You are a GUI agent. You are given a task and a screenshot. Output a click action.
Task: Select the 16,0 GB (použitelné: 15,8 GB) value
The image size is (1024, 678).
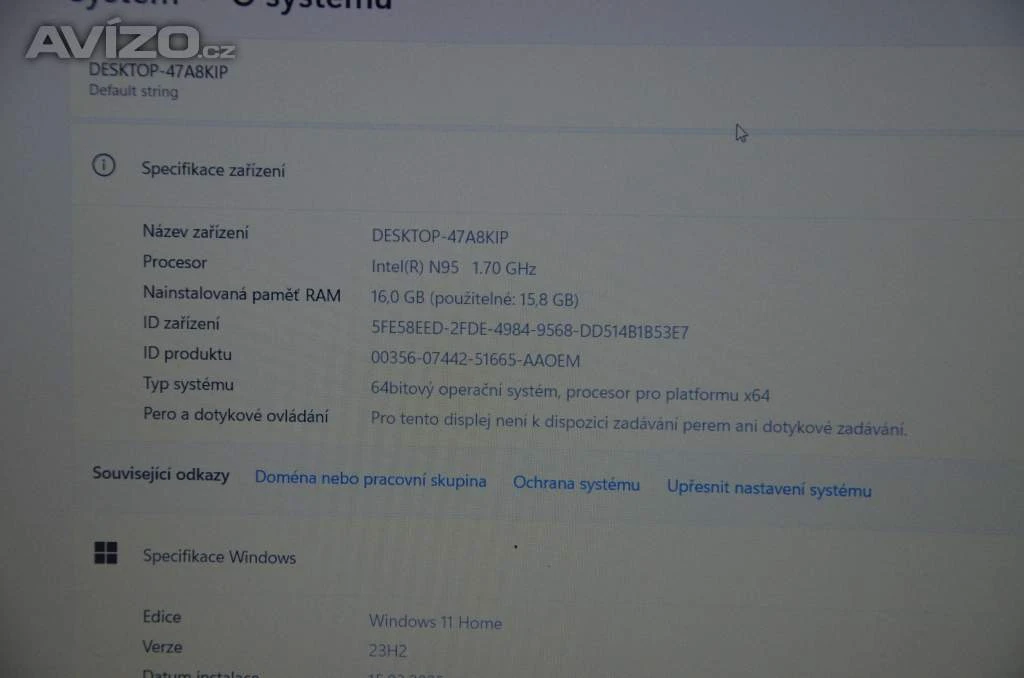coord(475,299)
